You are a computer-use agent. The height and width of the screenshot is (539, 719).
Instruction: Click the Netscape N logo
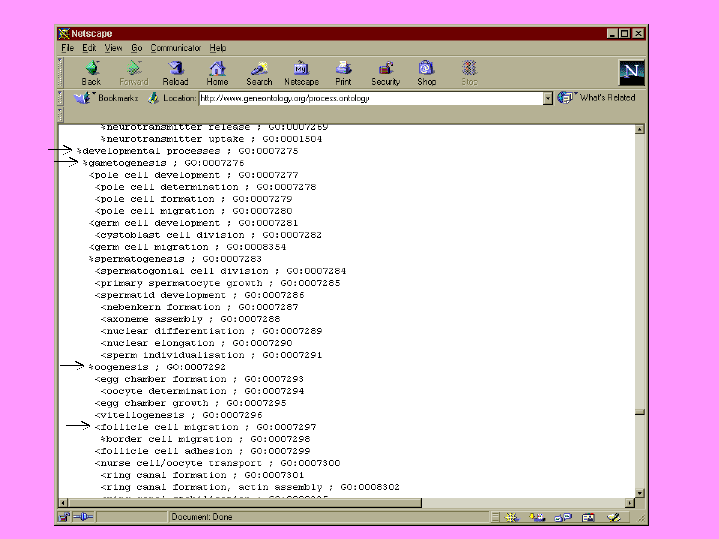coord(632,72)
